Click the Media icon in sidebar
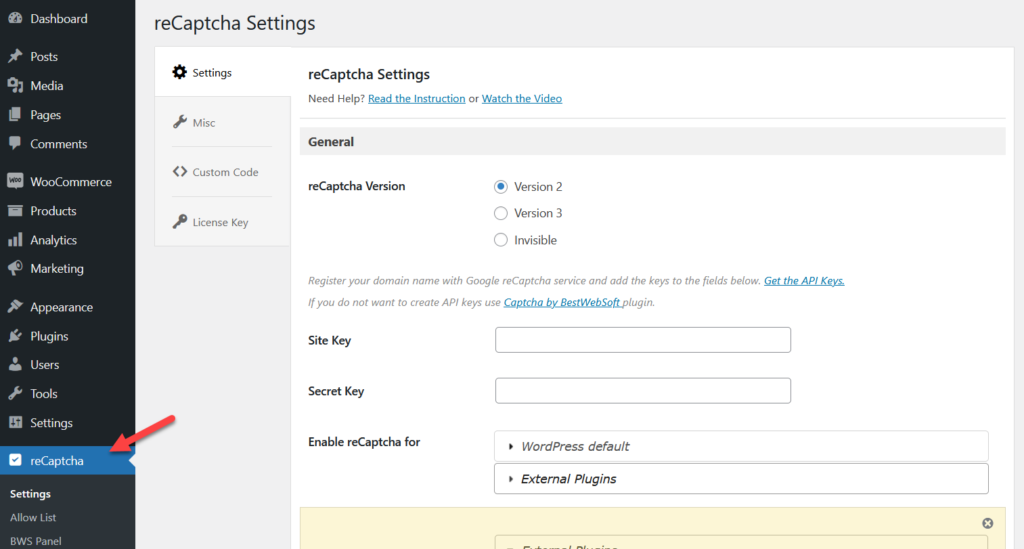The width and height of the screenshot is (1024, 549). 15,86
